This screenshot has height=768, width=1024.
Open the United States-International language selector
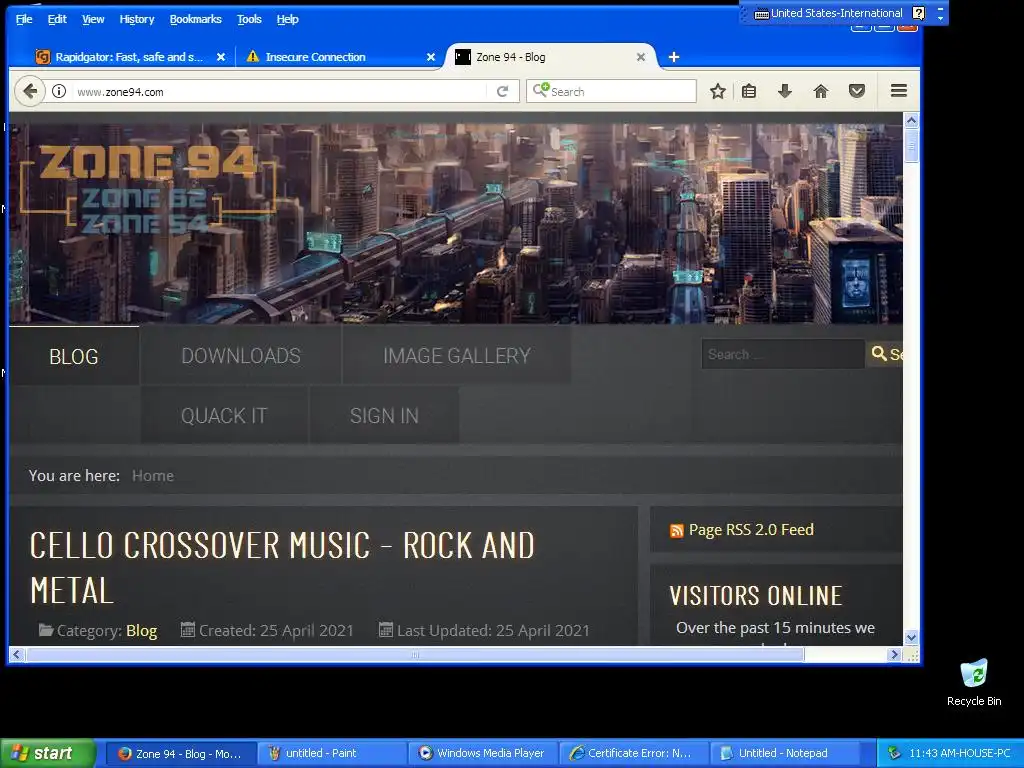click(x=828, y=13)
